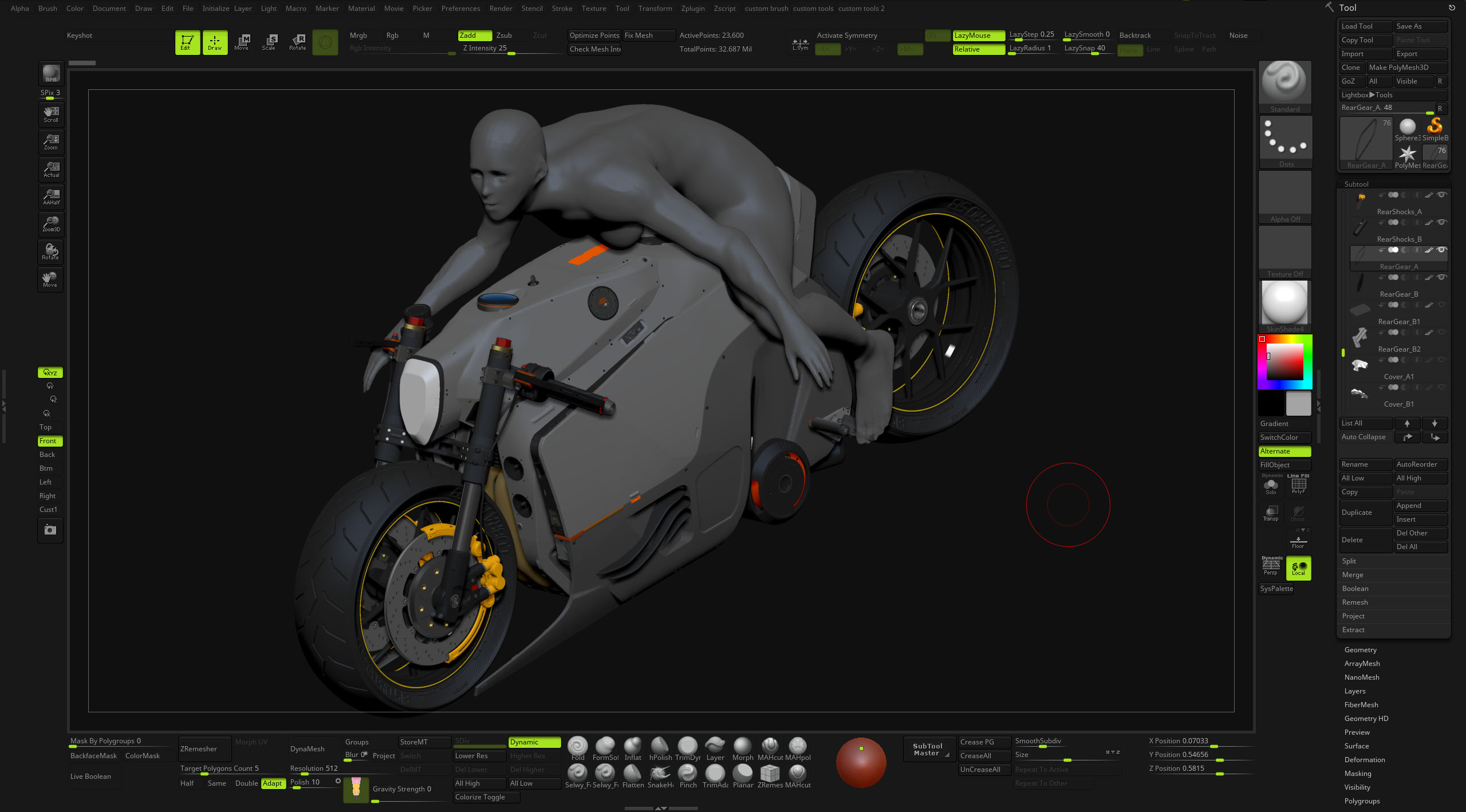Expand the Polygroups section
Image resolution: width=1466 pixels, height=812 pixels.
coord(1362,801)
